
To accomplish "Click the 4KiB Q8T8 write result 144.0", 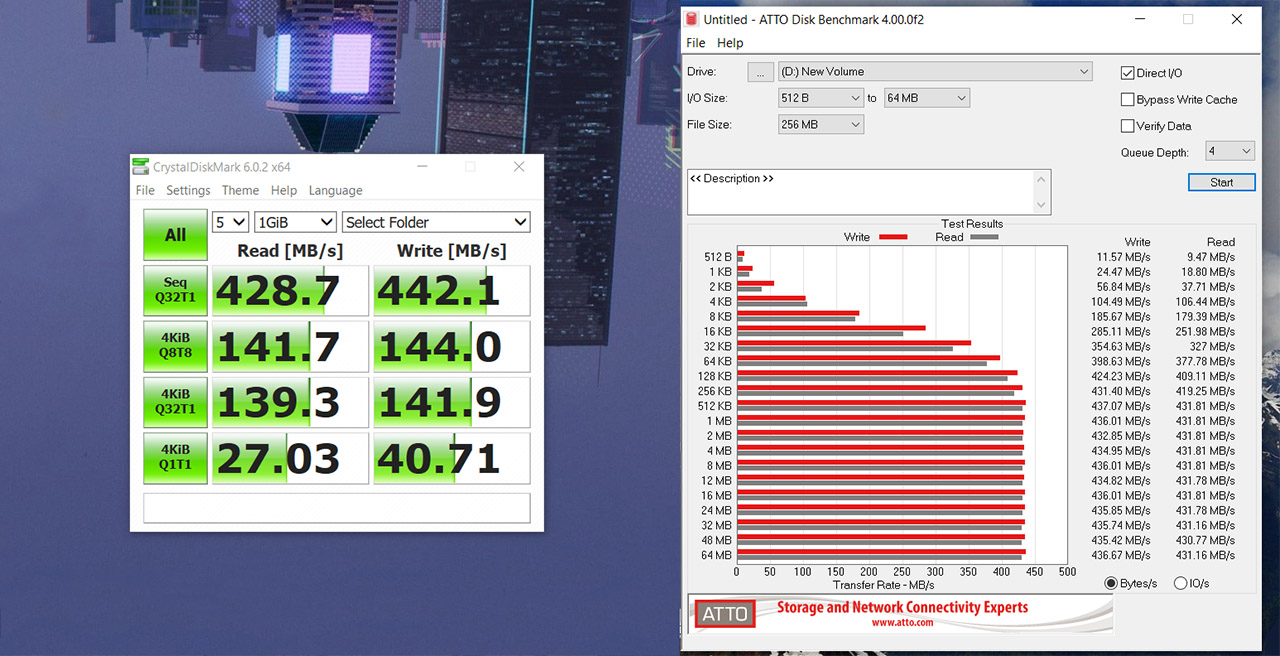I will [x=452, y=347].
